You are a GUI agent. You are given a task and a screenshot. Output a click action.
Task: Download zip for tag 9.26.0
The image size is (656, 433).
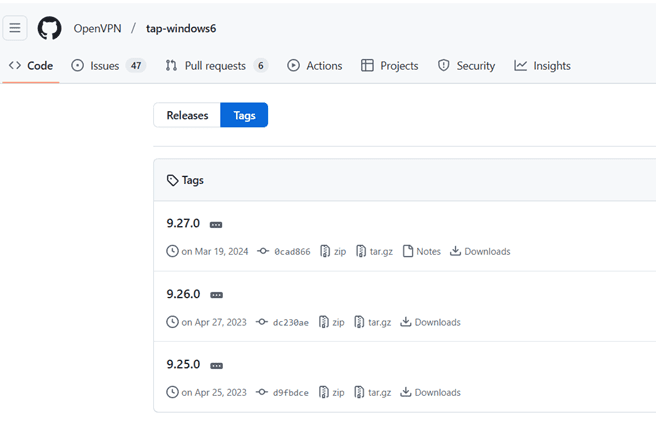click(331, 322)
